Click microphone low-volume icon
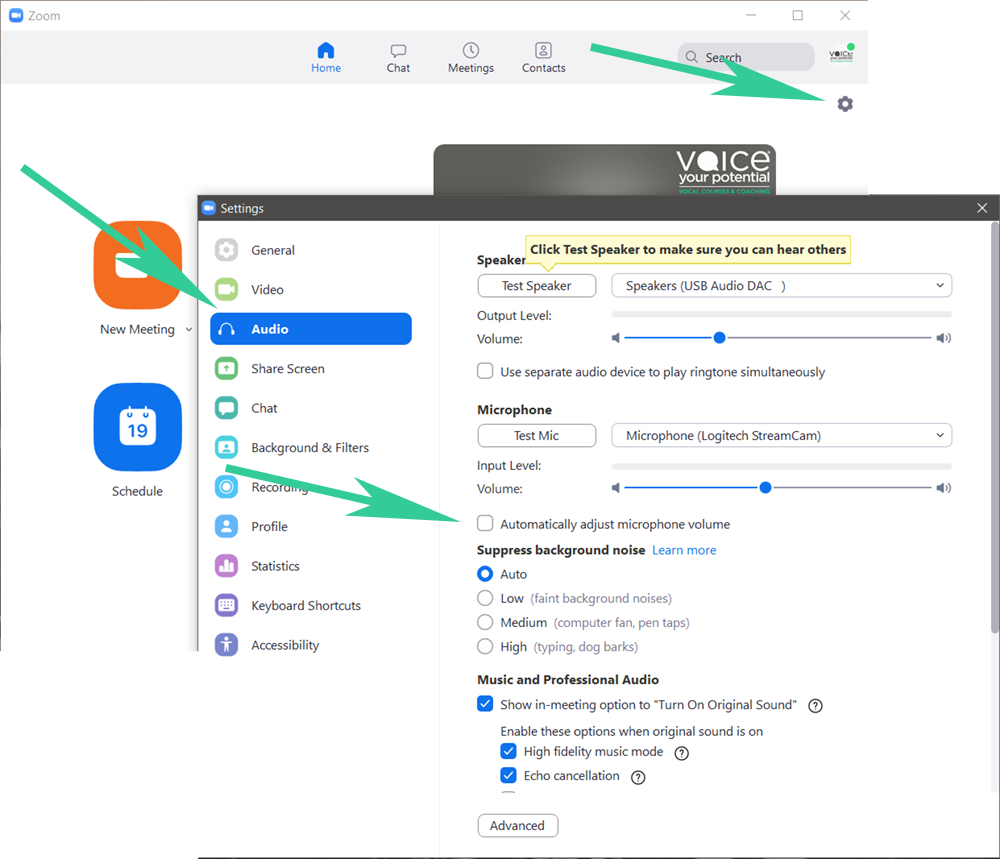The width and height of the screenshot is (1000, 859). click(615, 488)
